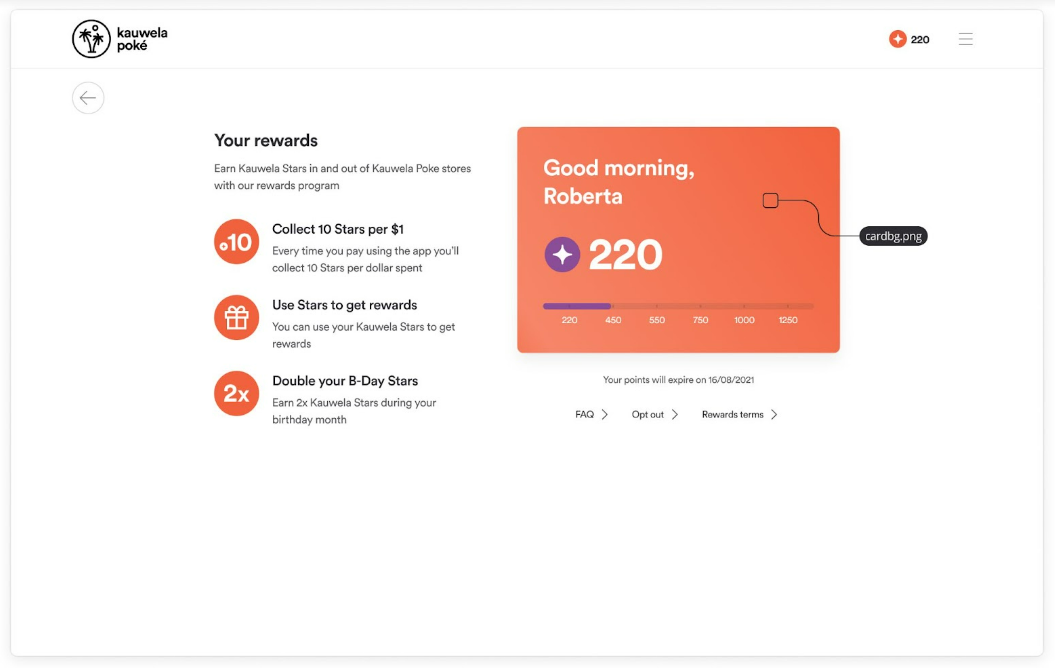This screenshot has height=668, width=1055.
Task: Click the cardbg.png label tag
Action: tap(893, 236)
